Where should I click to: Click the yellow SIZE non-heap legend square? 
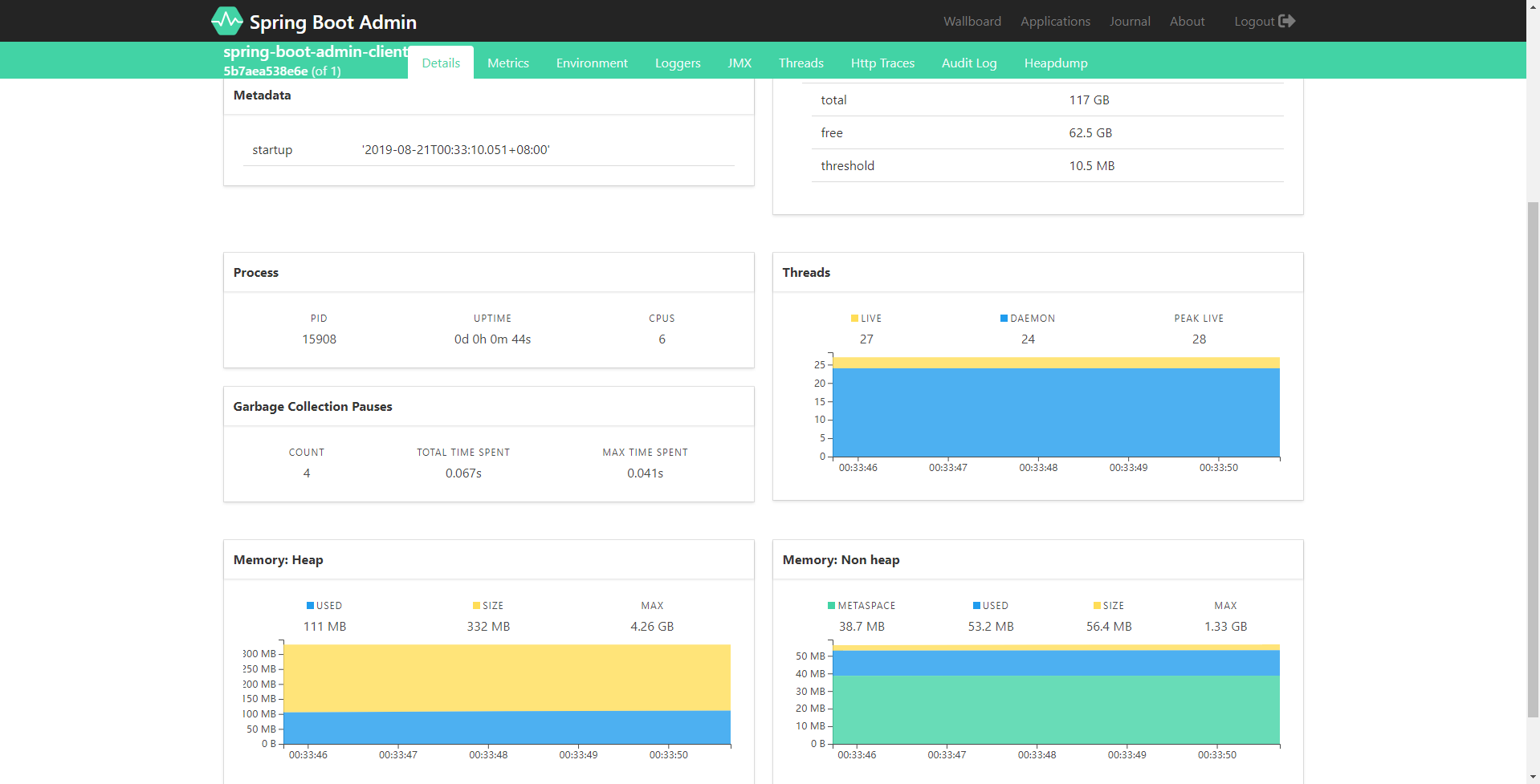pos(1097,606)
